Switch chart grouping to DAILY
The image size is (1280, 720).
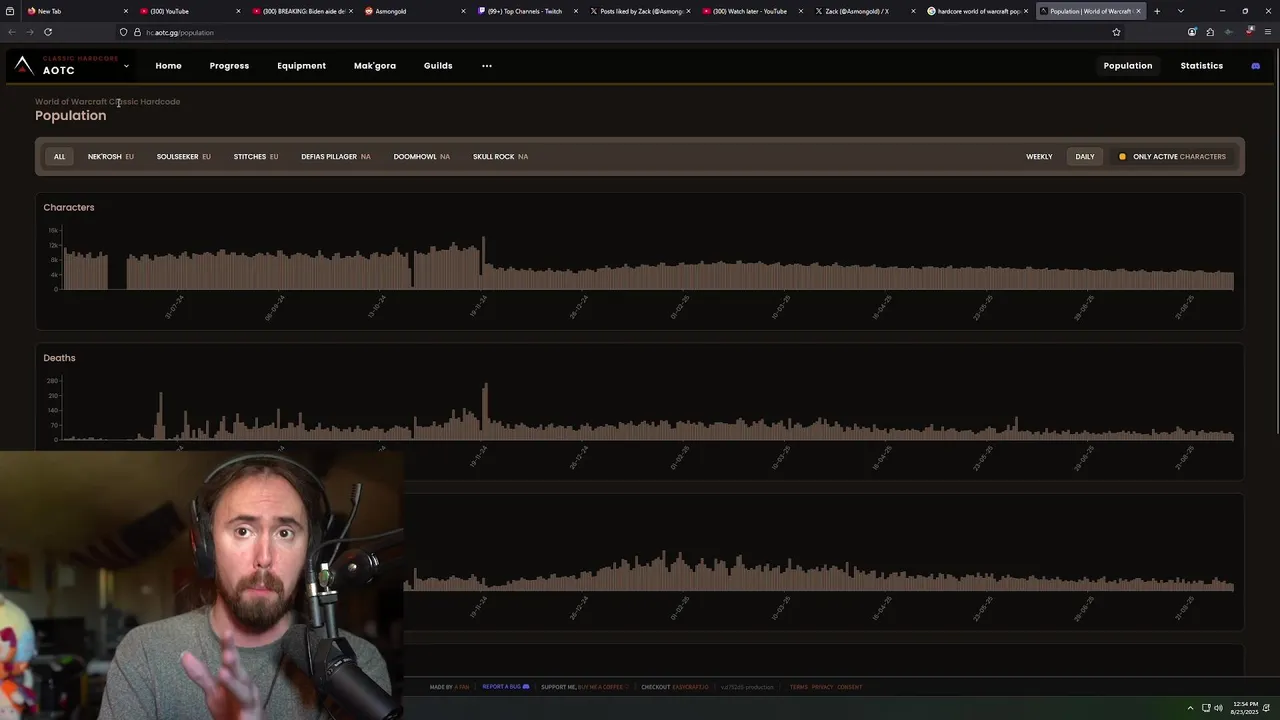(1085, 157)
